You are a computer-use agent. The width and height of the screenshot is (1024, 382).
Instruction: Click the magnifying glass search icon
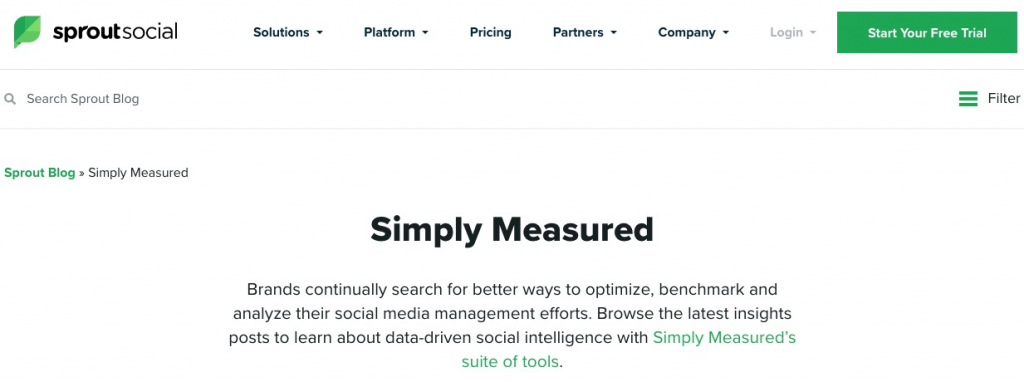10,99
